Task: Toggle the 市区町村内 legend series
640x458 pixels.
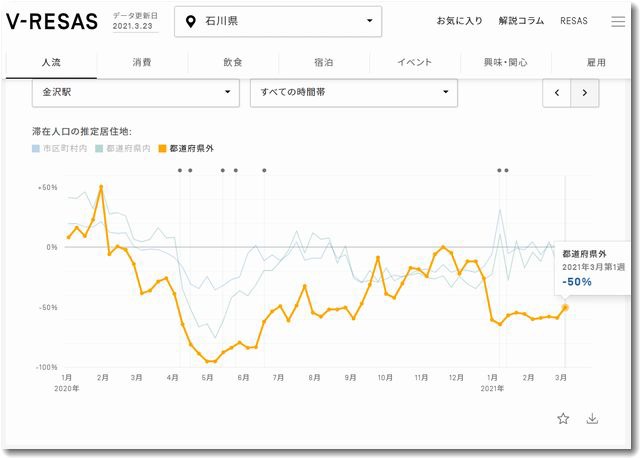Action: pyautogui.click(x=60, y=148)
